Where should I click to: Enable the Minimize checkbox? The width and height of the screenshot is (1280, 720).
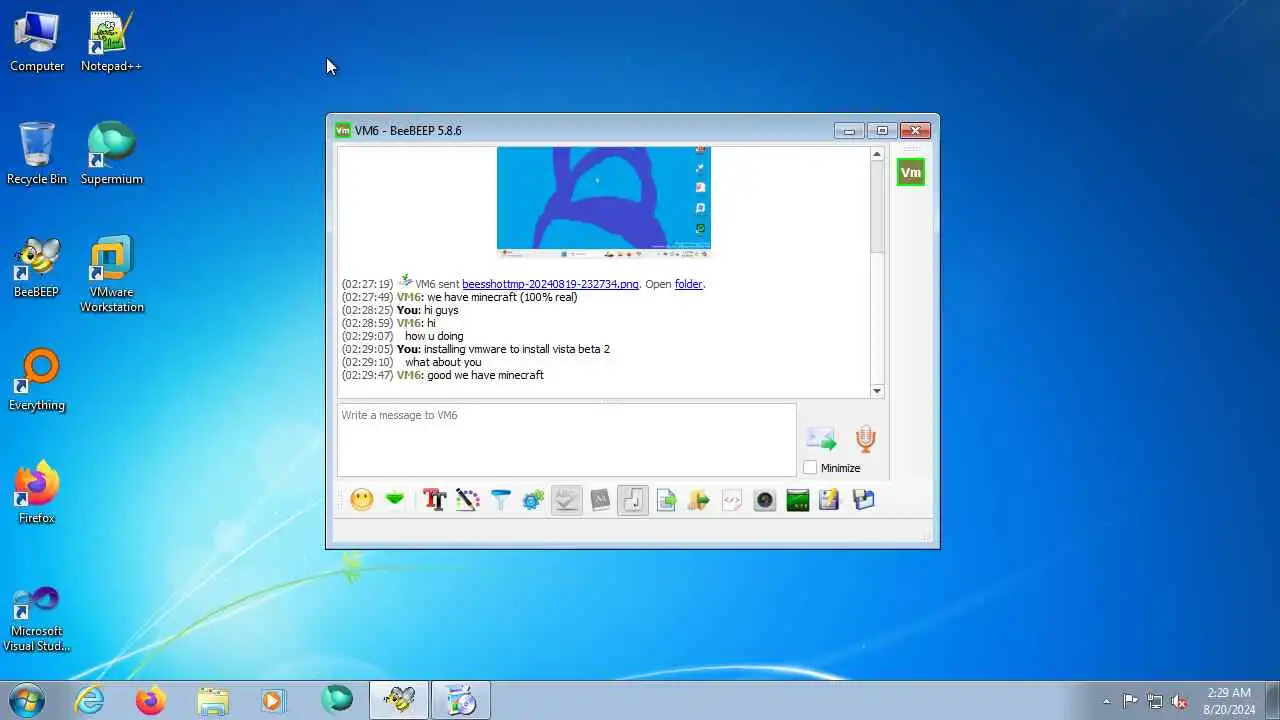point(810,468)
